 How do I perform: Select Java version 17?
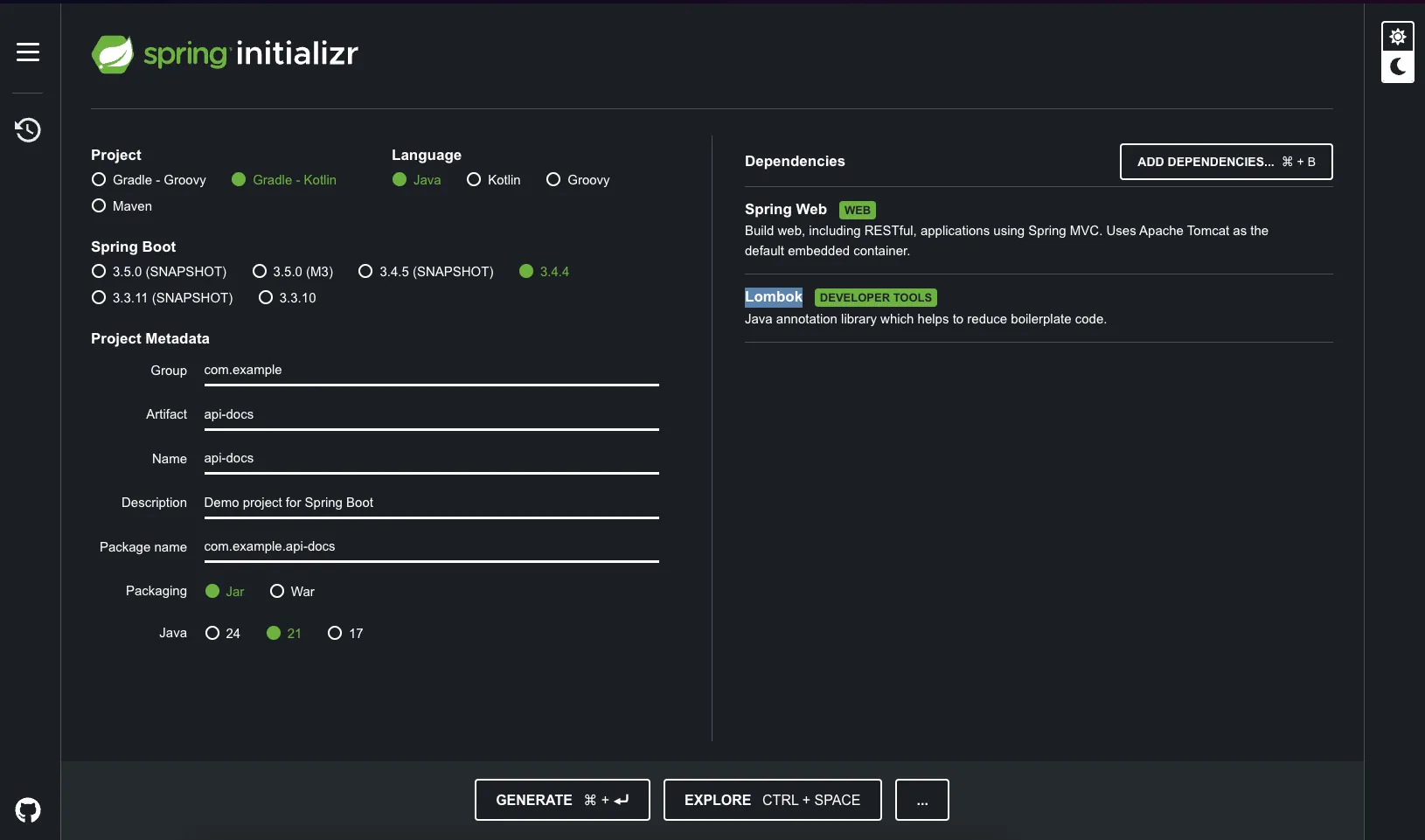(x=345, y=634)
